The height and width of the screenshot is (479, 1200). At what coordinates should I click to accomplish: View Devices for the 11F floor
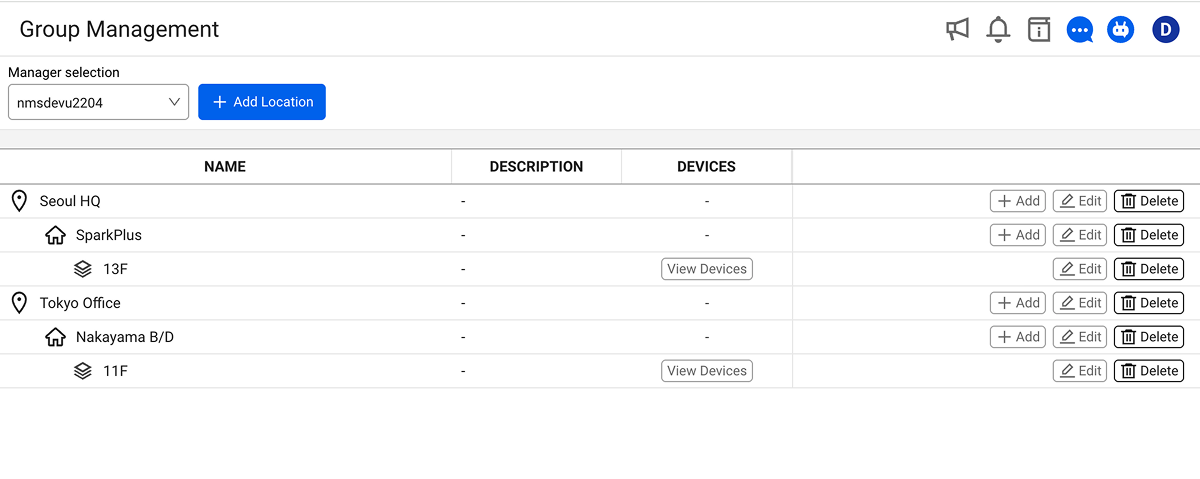(x=707, y=371)
